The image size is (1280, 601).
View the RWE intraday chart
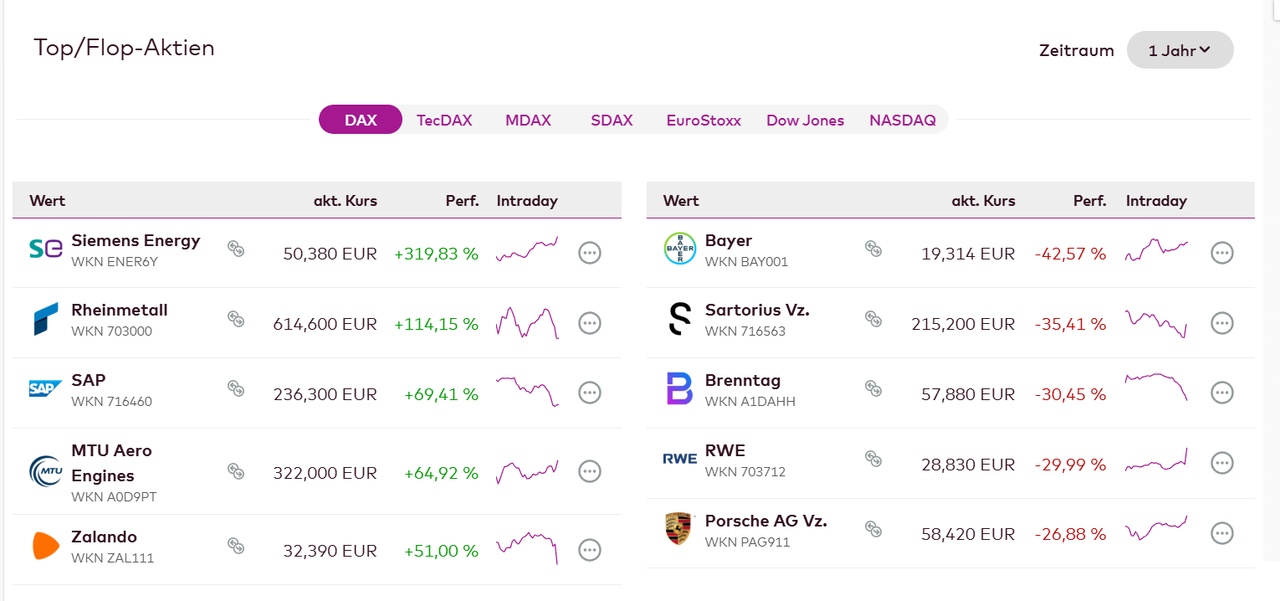pyautogui.click(x=1157, y=461)
